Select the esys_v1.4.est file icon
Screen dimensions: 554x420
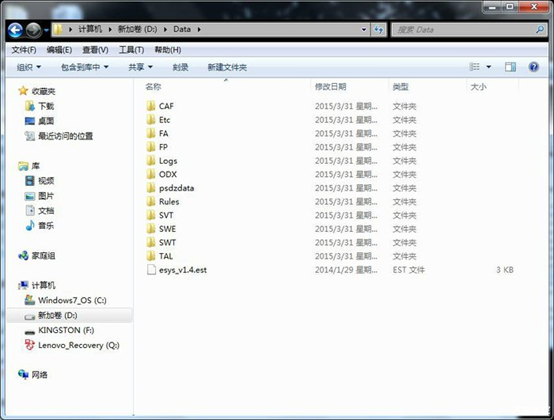coord(151,270)
